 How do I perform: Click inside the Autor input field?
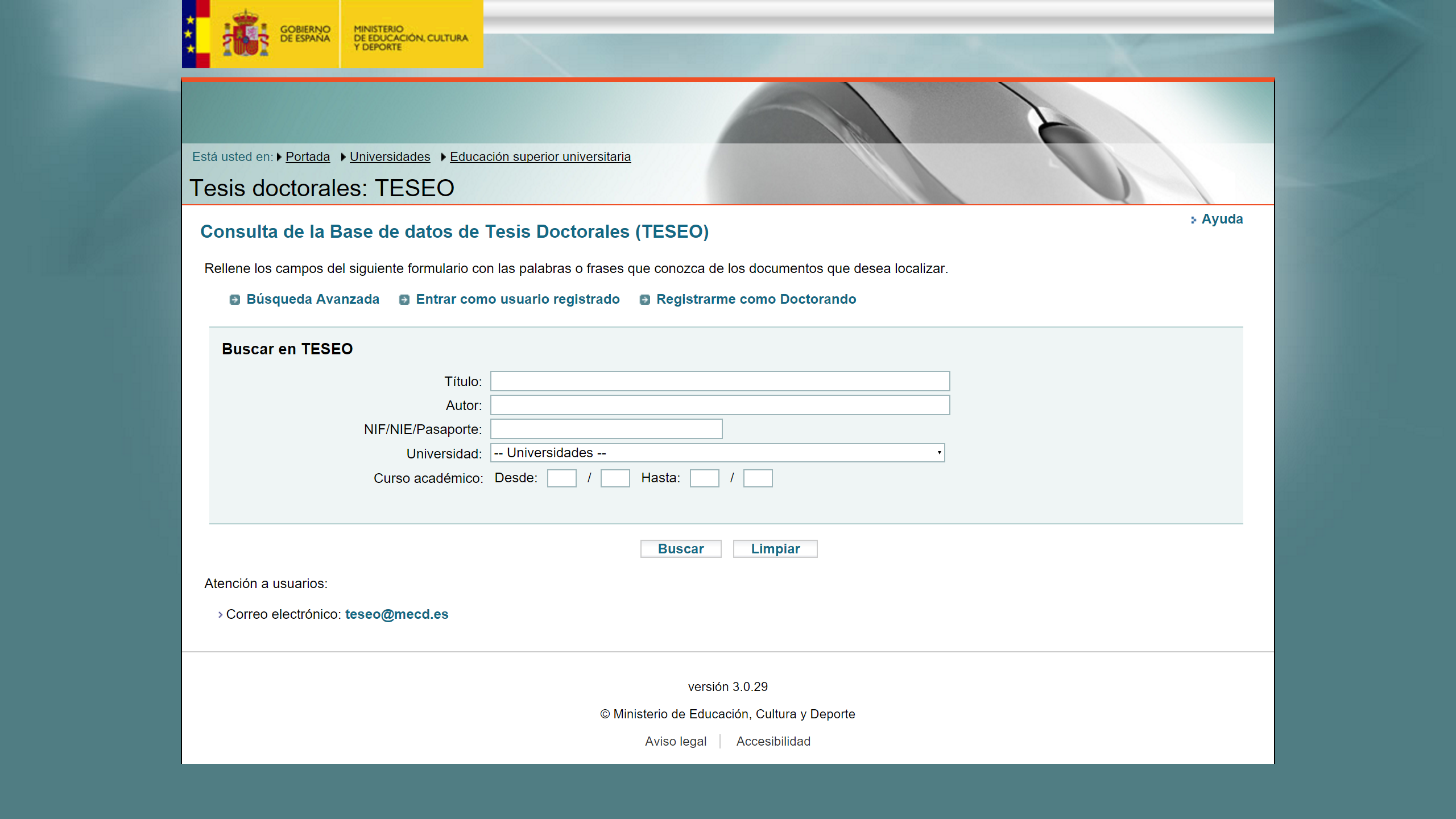(720, 405)
